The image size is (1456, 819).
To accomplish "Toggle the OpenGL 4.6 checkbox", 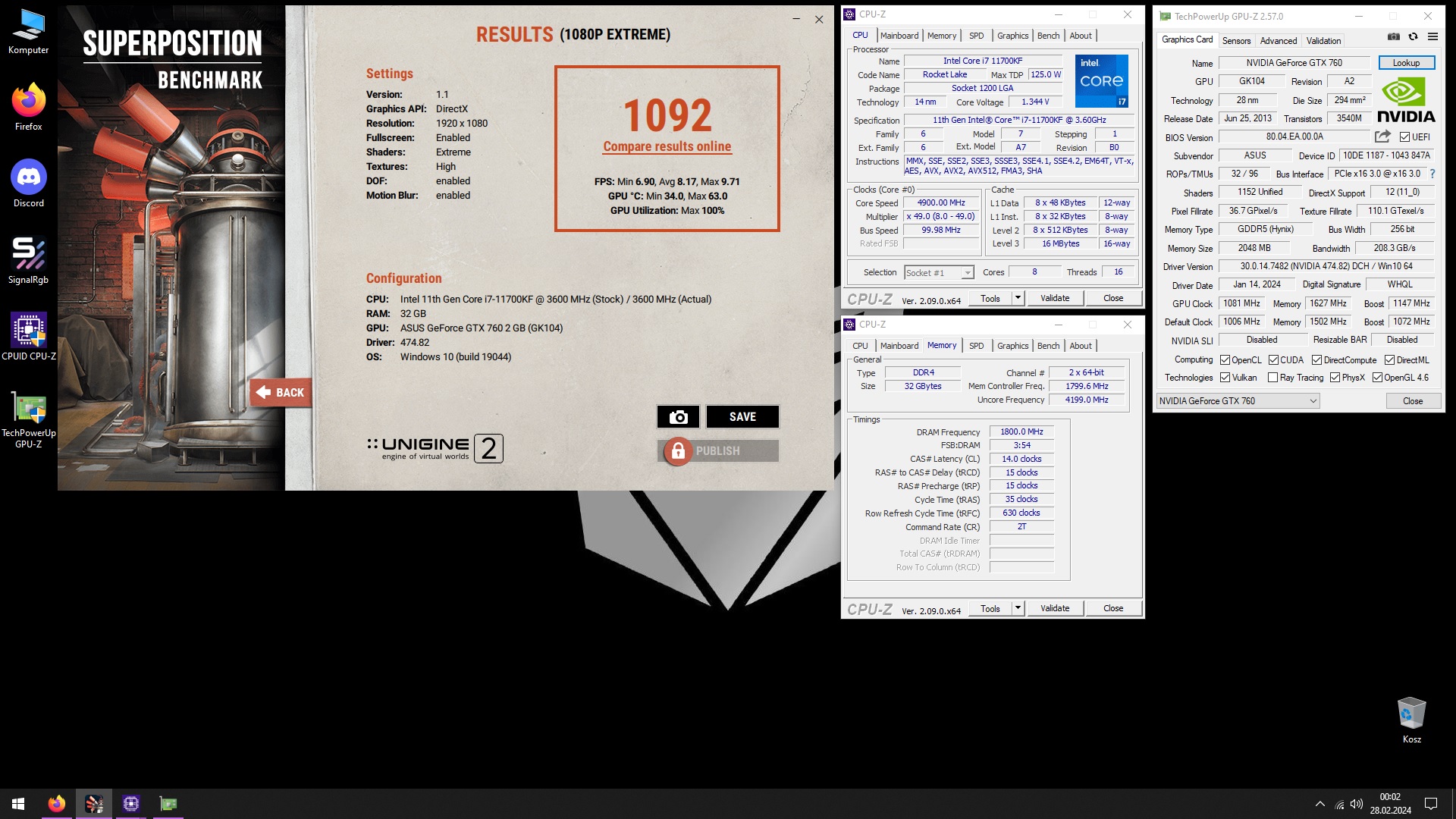I will point(1377,378).
